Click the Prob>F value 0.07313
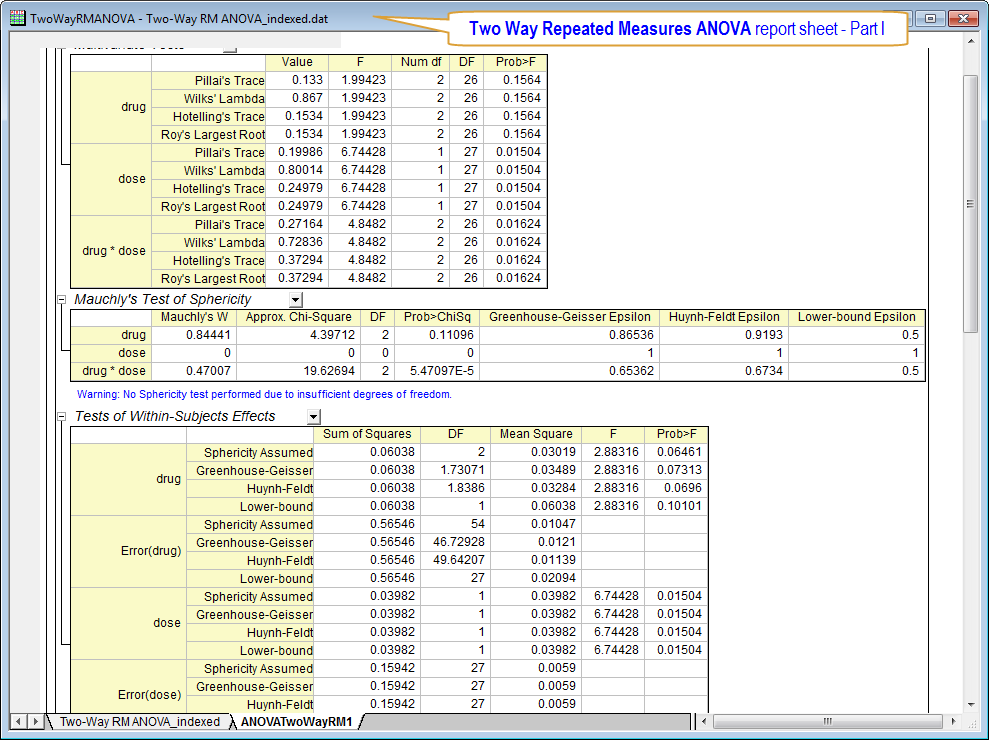This screenshot has height=740, width=989. coord(679,470)
